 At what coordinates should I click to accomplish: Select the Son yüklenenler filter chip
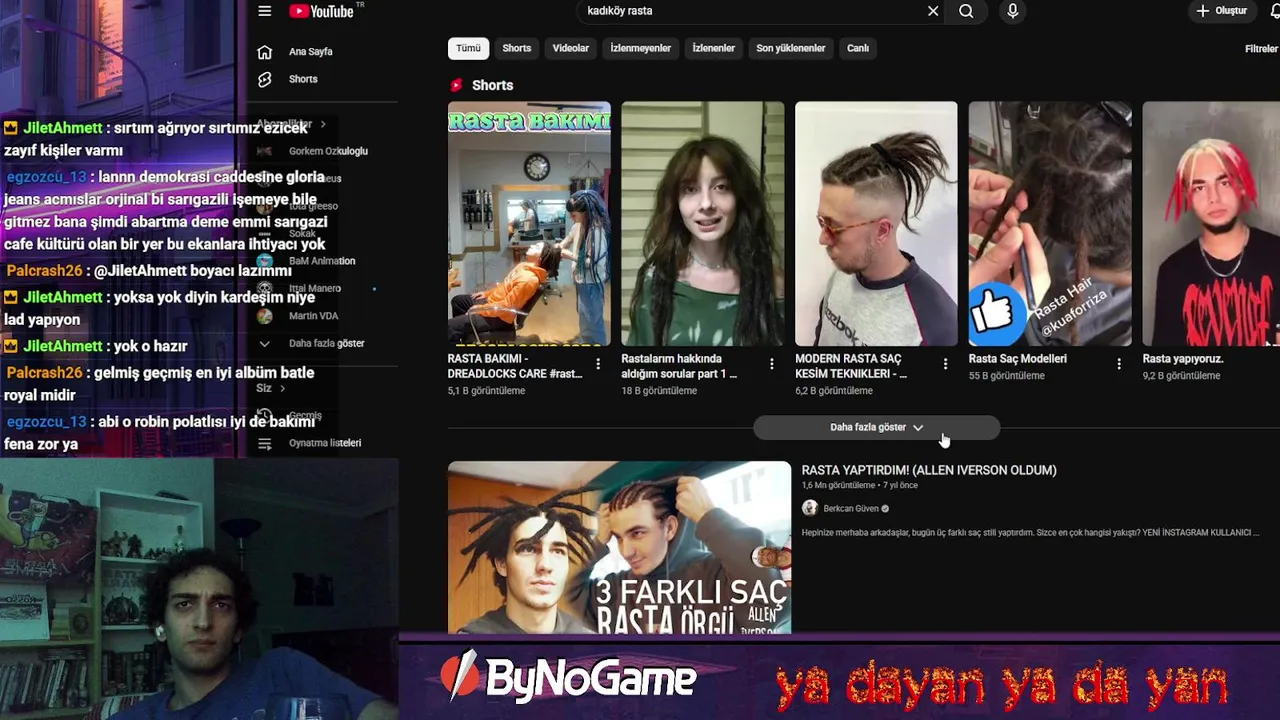click(x=791, y=48)
